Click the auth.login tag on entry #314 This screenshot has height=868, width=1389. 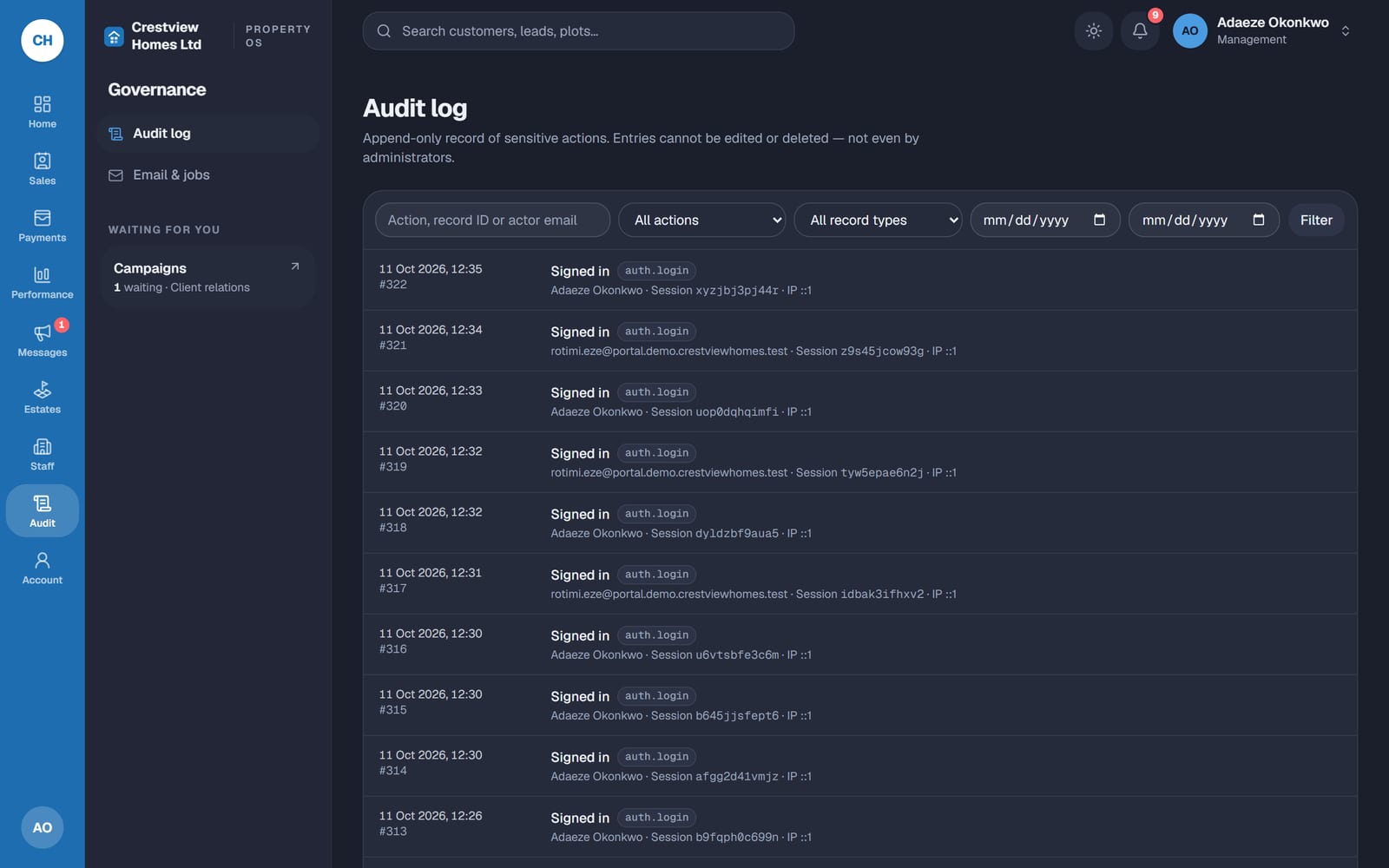(x=656, y=757)
